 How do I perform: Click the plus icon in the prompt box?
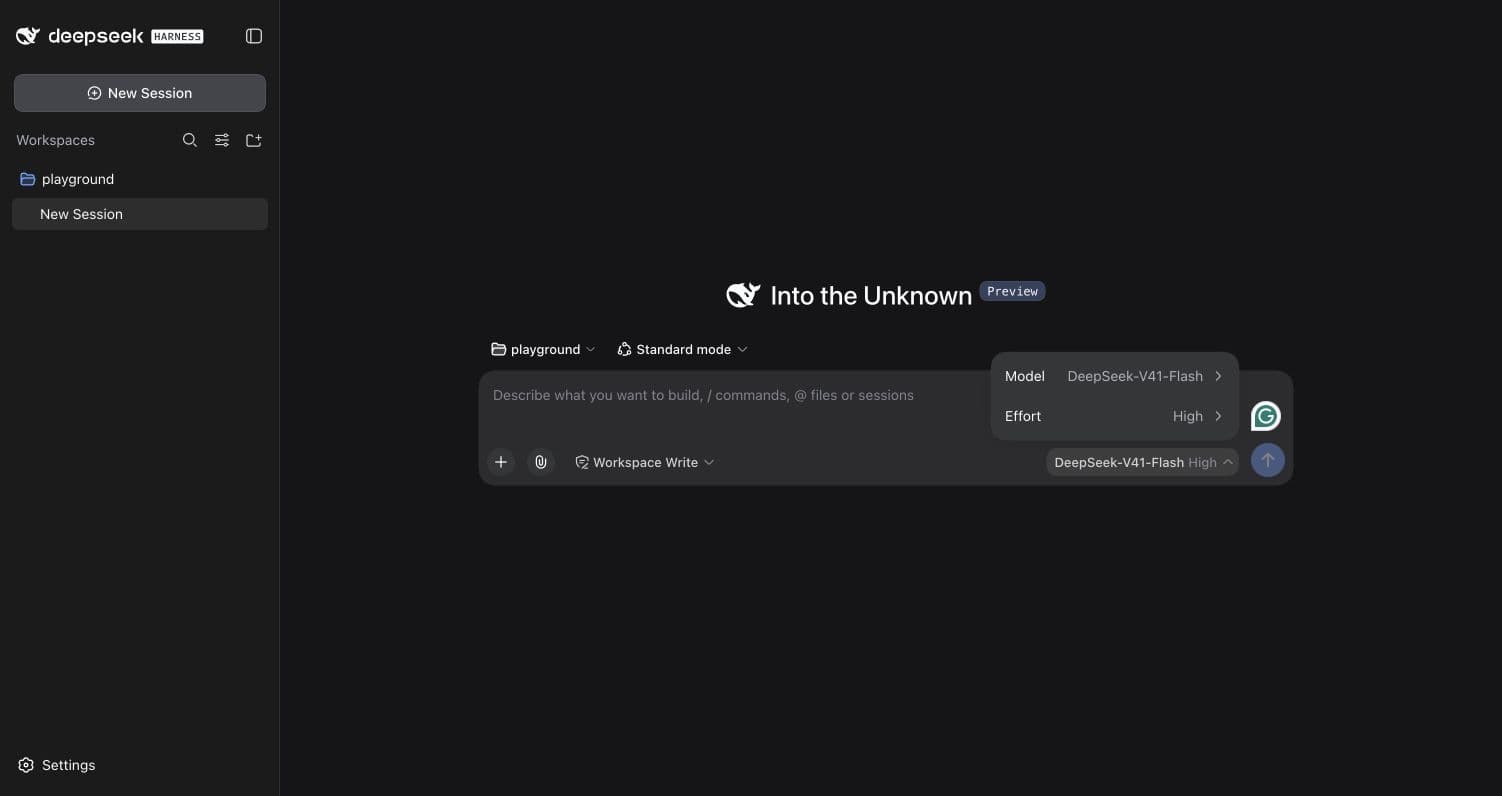[x=501, y=462]
